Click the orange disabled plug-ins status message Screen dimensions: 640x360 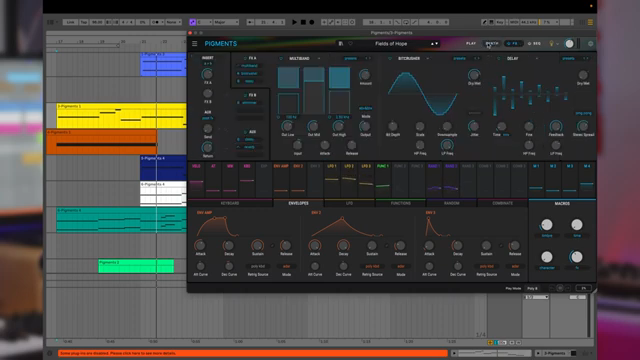coord(253,353)
